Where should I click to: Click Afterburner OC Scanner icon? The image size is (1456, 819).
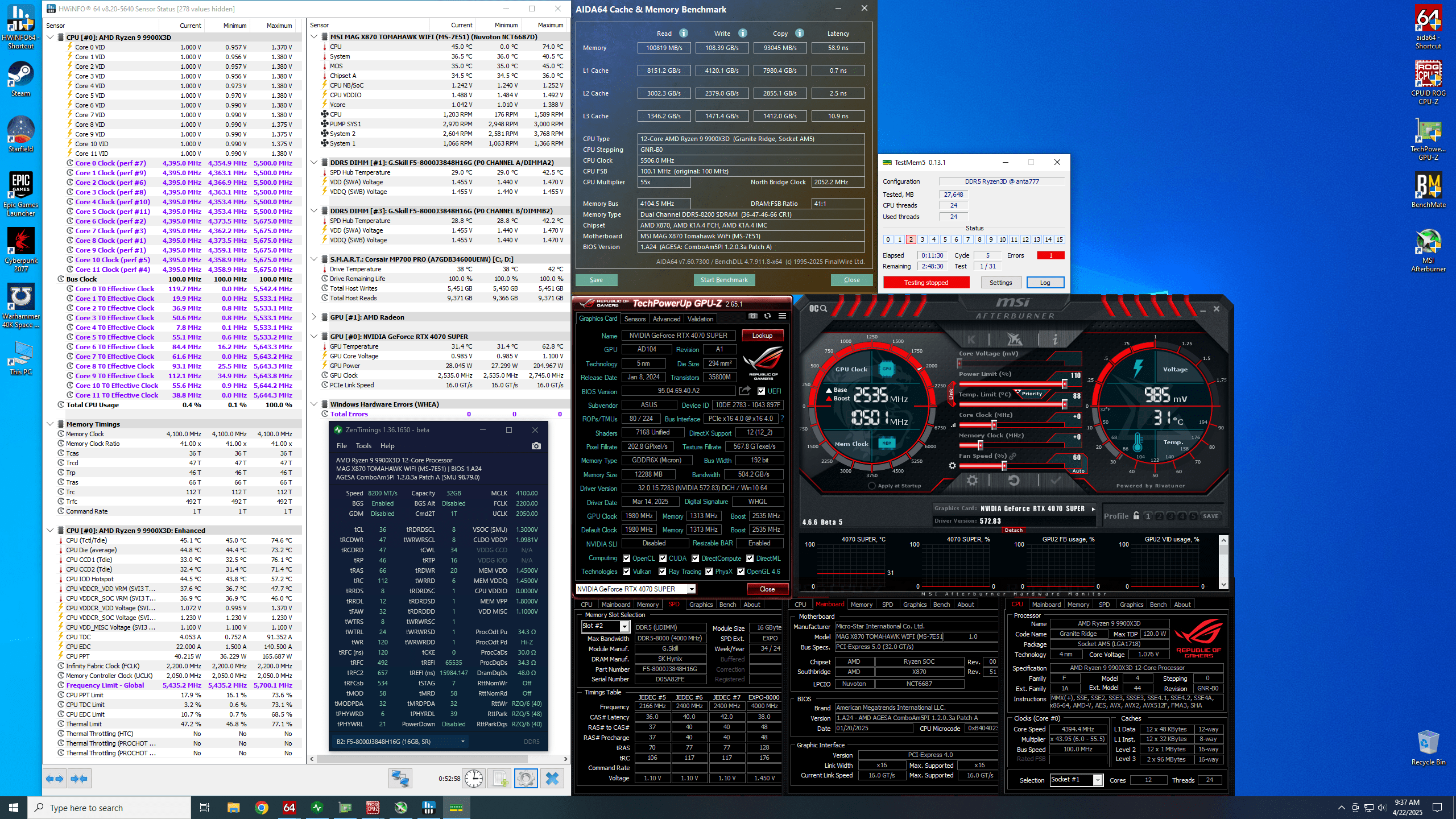818,308
